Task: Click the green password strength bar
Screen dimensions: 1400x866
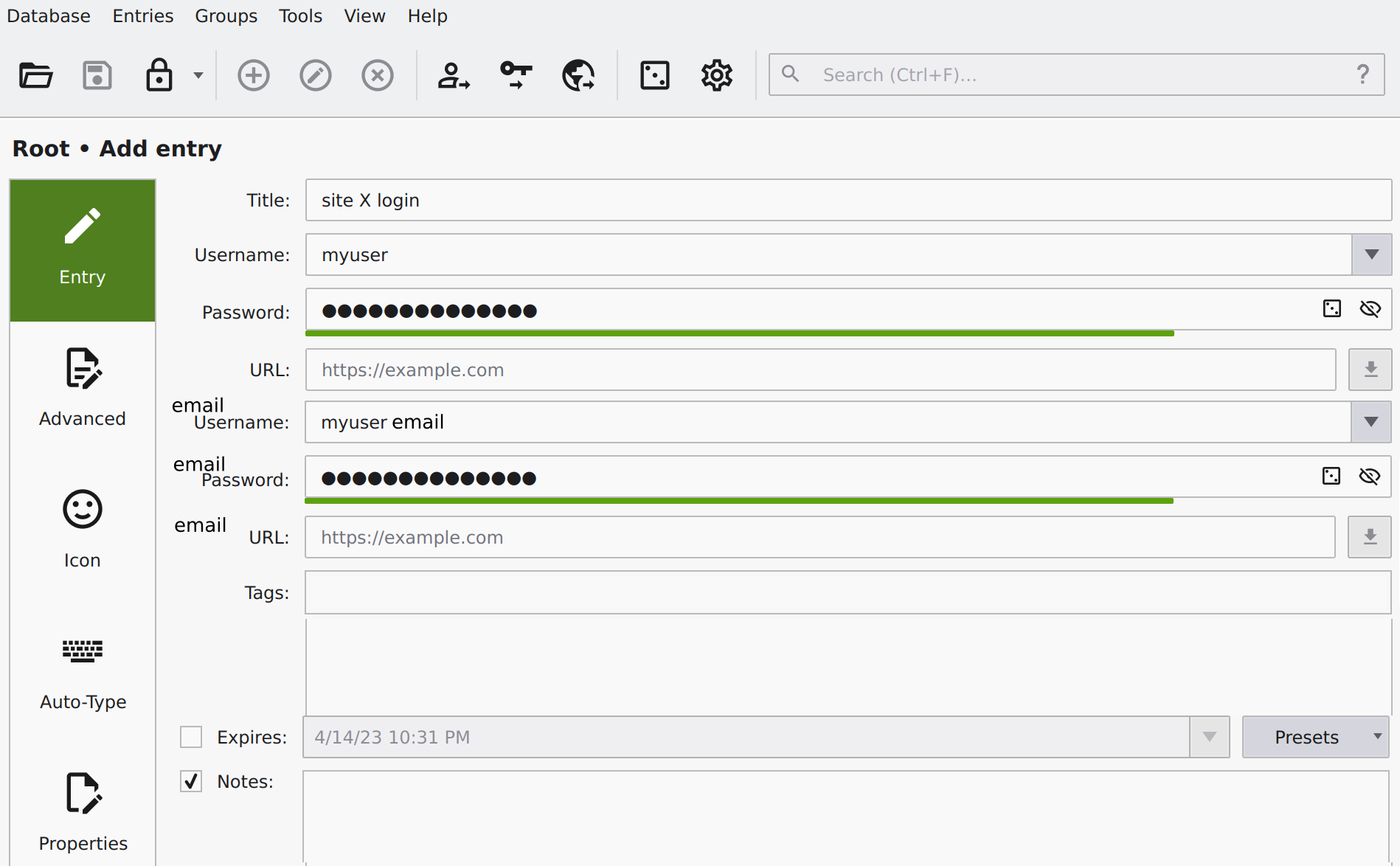Action: [x=739, y=333]
